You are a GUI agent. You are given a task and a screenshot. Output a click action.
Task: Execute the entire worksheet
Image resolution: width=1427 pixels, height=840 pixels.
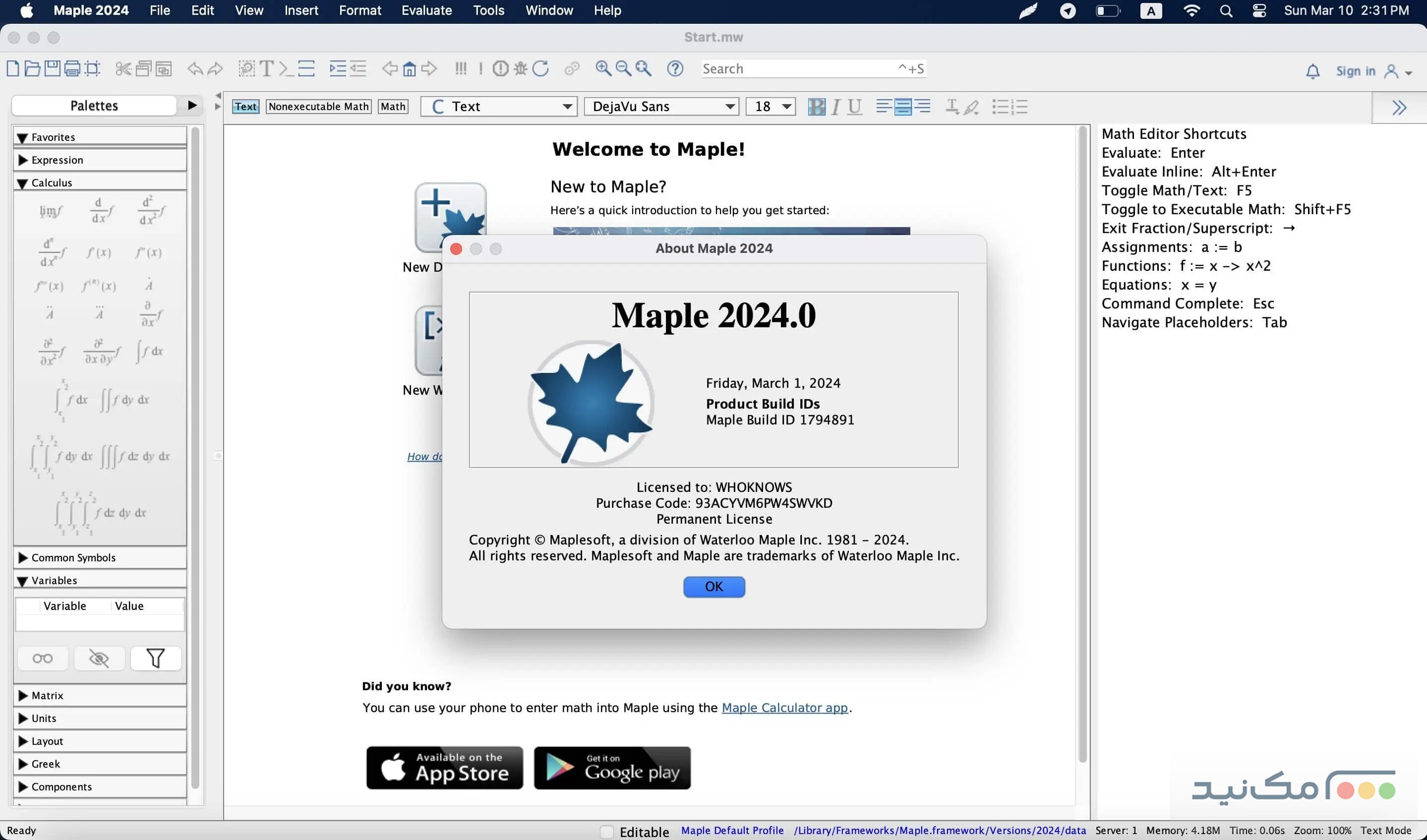pos(461,68)
